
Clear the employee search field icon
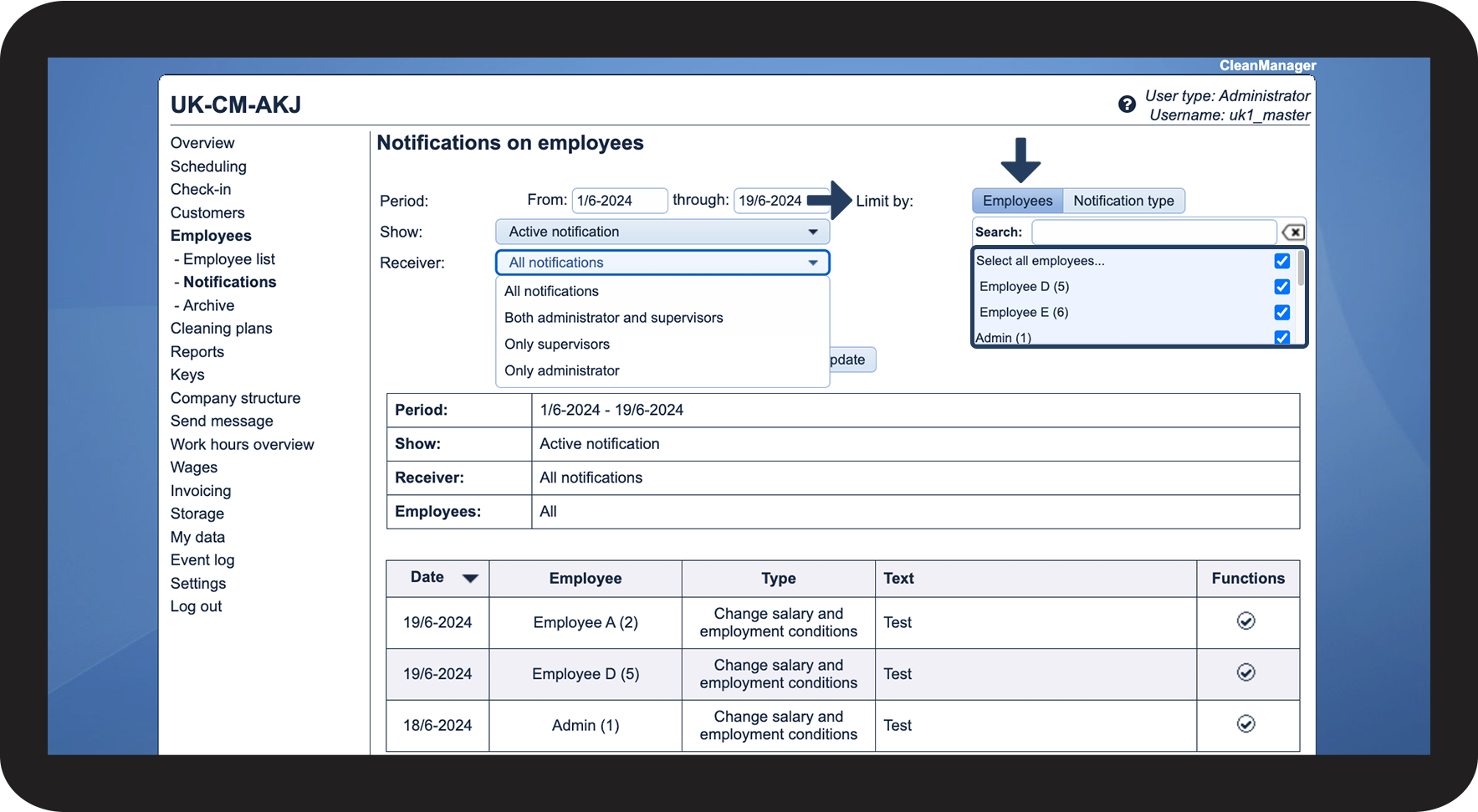1293,232
